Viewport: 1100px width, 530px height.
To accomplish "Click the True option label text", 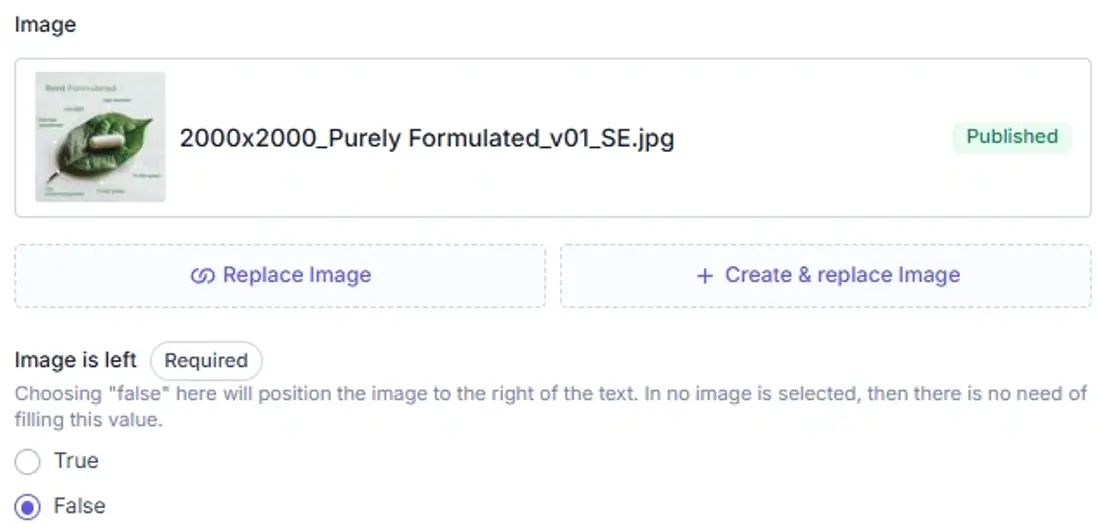I will (76, 461).
